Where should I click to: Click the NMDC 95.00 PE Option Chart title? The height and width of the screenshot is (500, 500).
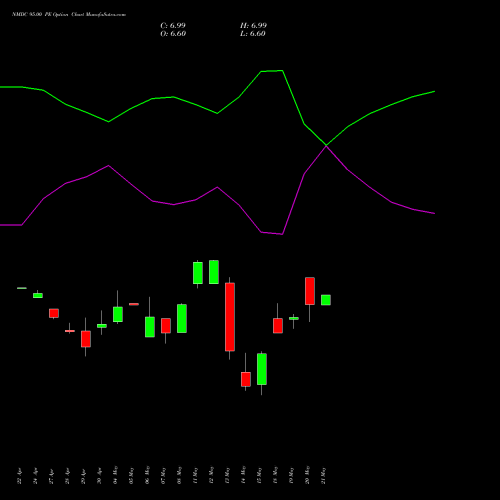[69, 15]
